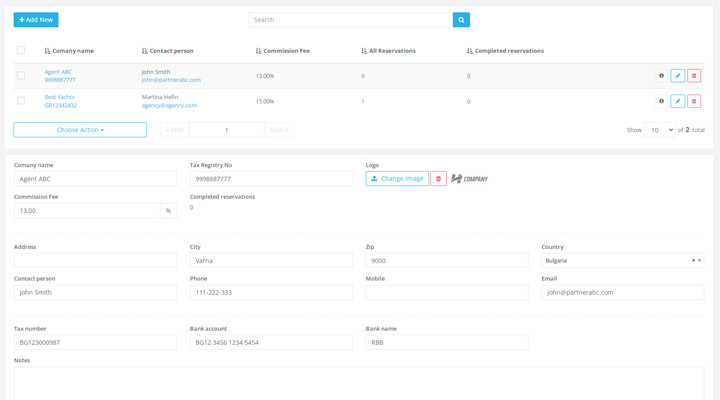
Task: Click the agency@agency.com email link
Action: [x=169, y=105]
